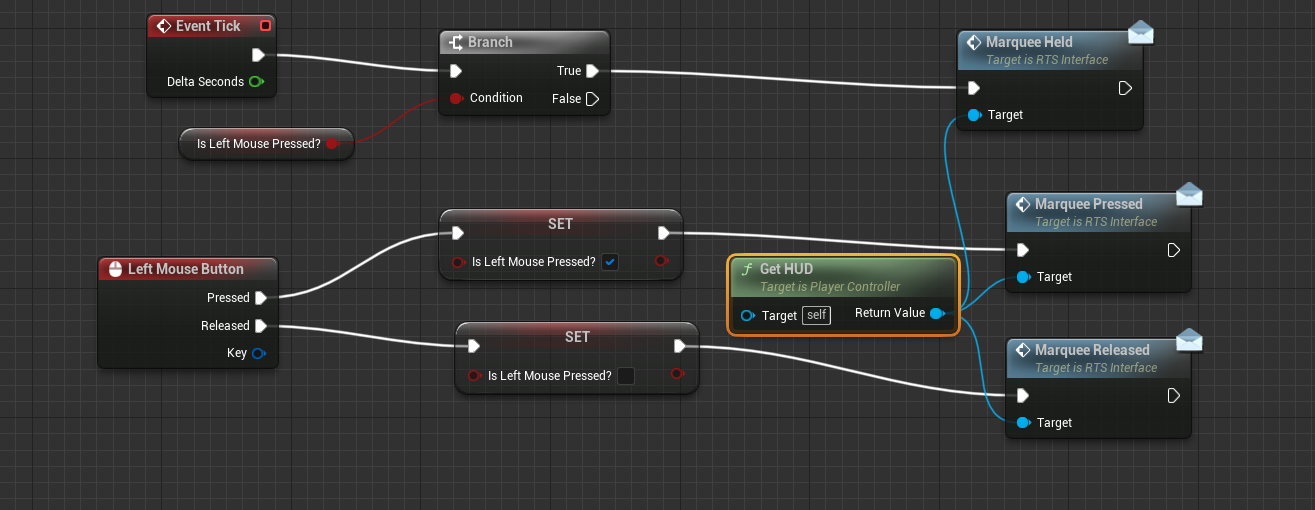Image resolution: width=1315 pixels, height=510 pixels.
Task: Click Marquee Pressed blue Target pin
Action: pos(1023,277)
